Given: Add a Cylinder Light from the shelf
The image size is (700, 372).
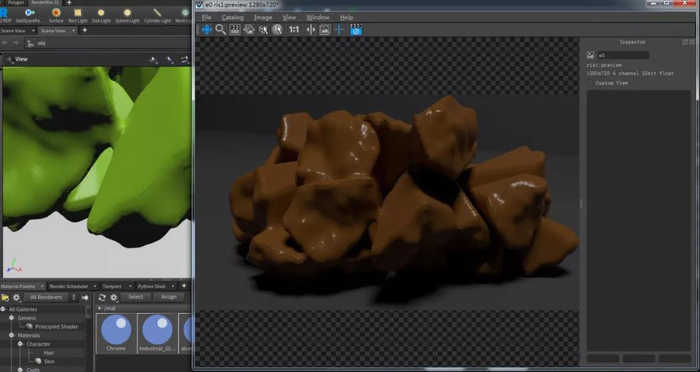Looking at the screenshot, I should click(157, 15).
